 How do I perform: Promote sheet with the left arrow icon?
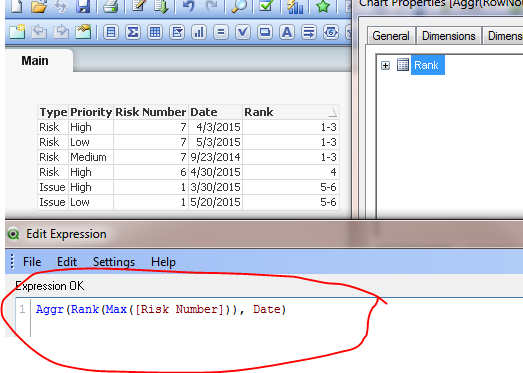(39, 32)
